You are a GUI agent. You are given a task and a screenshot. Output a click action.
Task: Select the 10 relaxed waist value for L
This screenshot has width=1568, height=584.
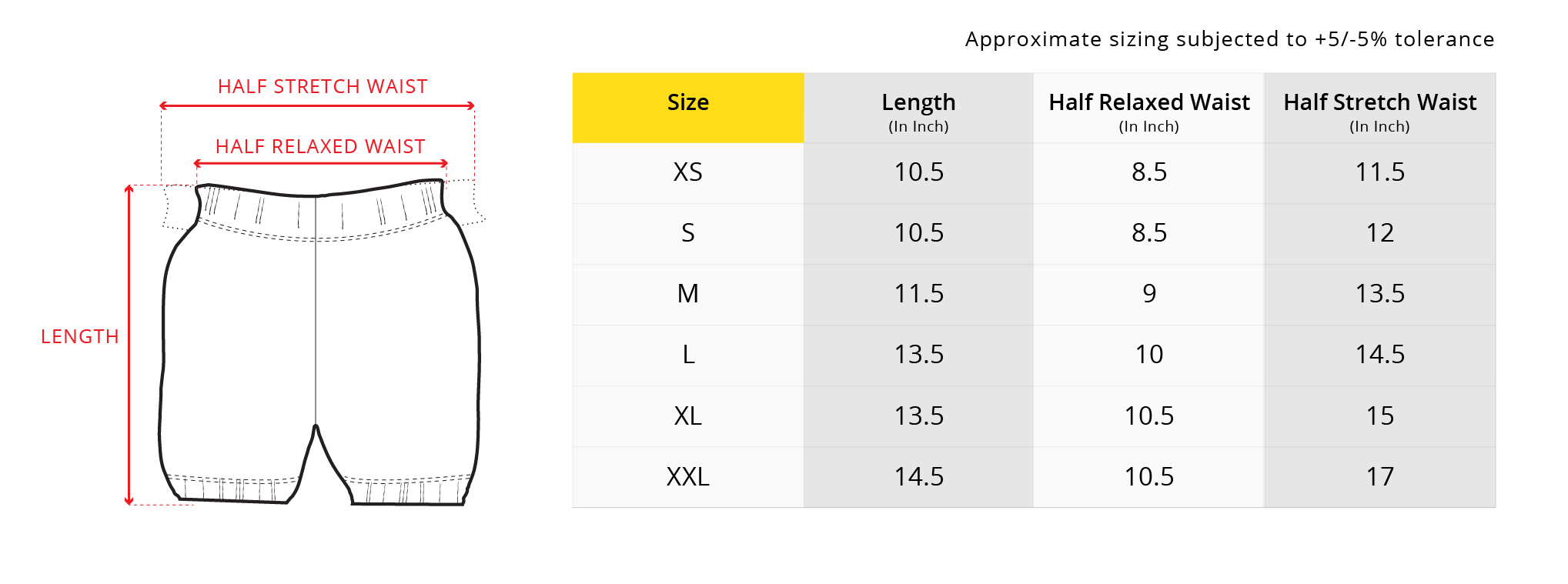(x=1148, y=355)
